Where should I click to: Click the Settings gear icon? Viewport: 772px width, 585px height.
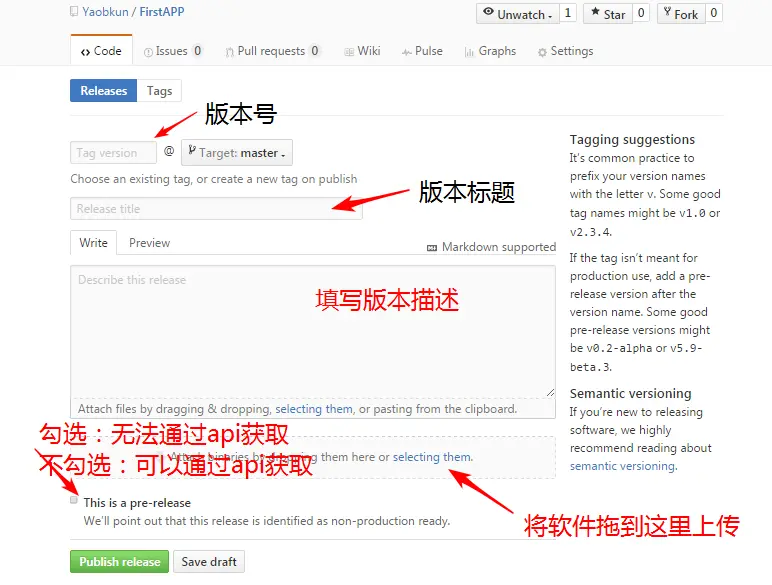point(542,52)
